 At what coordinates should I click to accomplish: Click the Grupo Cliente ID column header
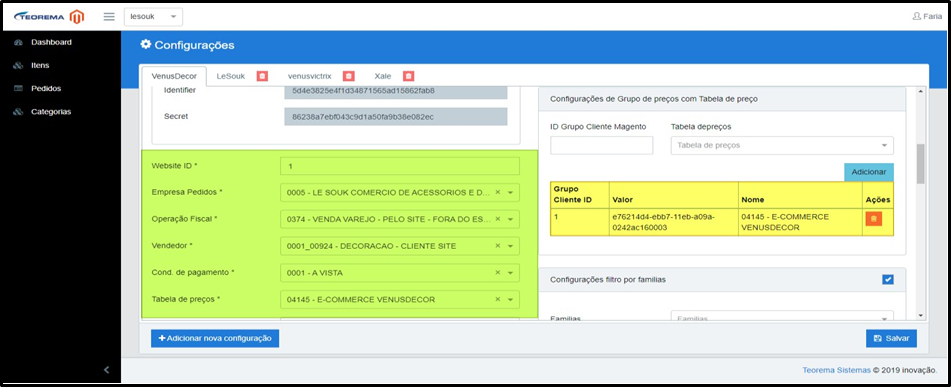click(580, 195)
